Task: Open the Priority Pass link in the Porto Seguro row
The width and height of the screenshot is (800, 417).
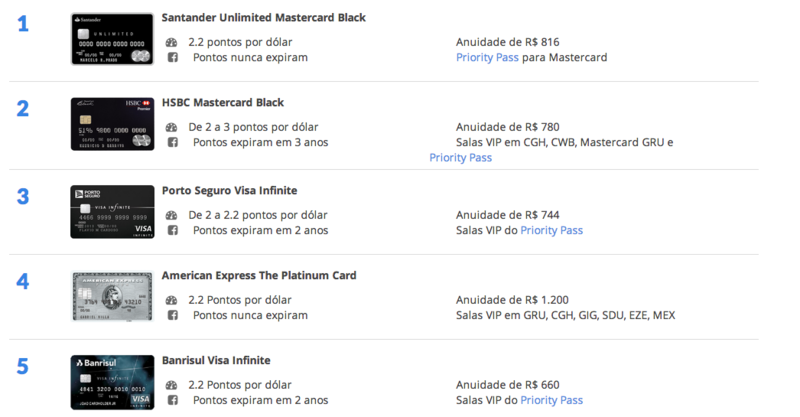Action: point(552,230)
